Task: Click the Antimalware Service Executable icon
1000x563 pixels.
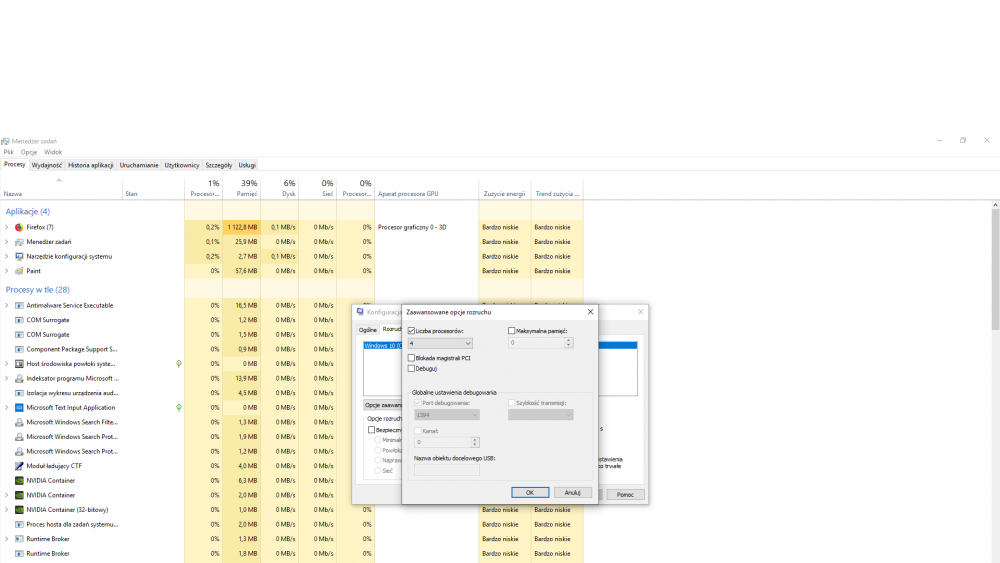Action: pyautogui.click(x=19, y=305)
